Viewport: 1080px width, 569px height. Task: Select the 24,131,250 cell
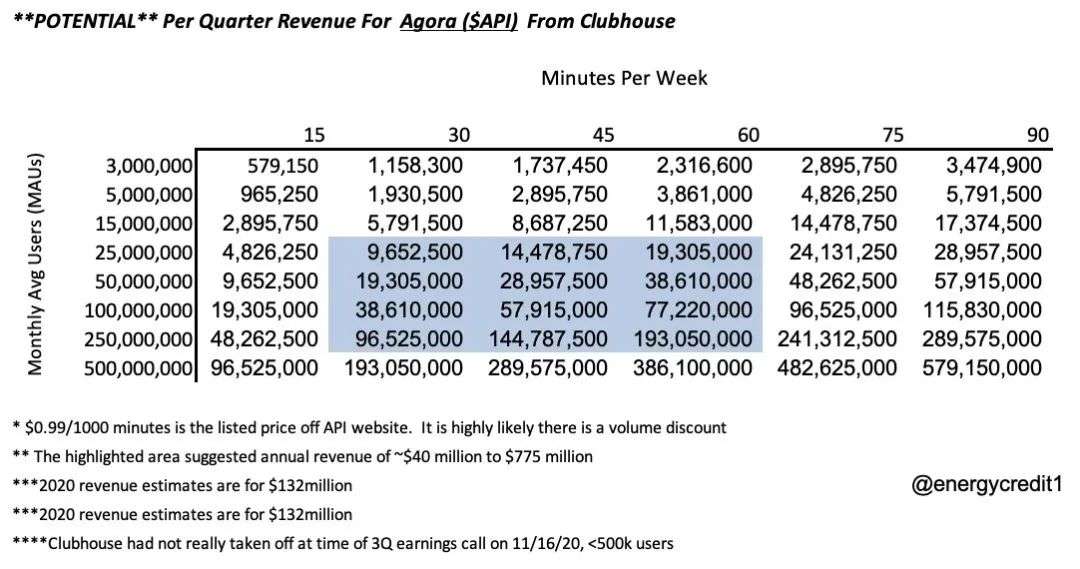[843, 253]
